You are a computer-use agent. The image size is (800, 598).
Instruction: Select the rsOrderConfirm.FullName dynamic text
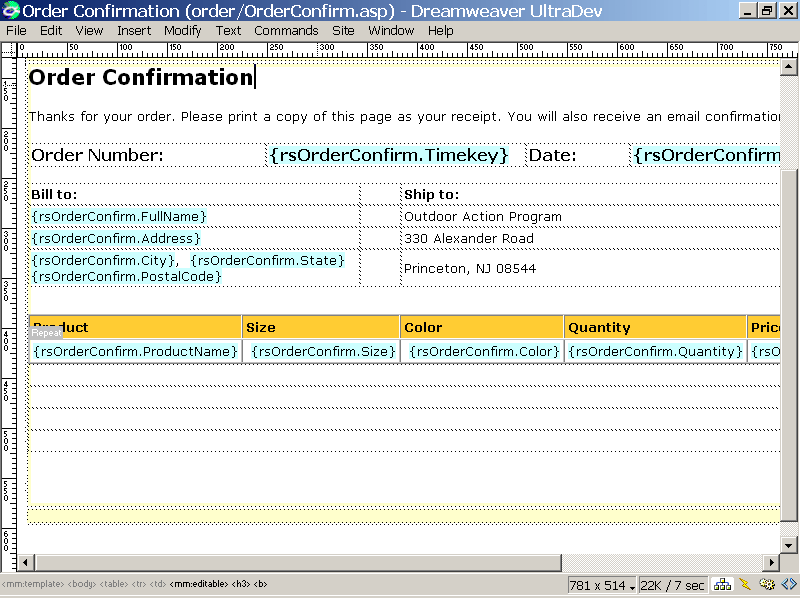tap(119, 216)
